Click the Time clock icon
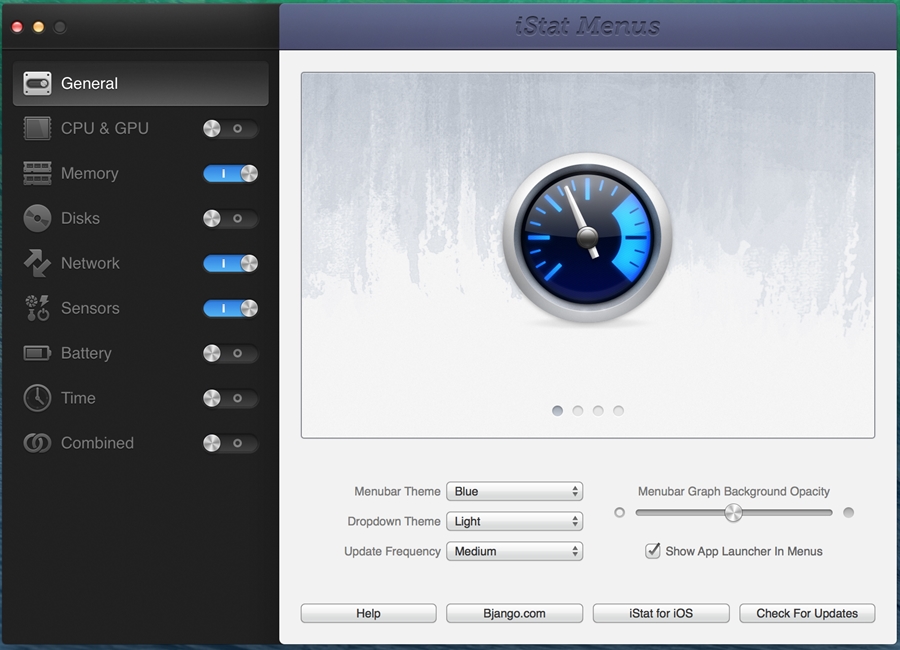Image resolution: width=900 pixels, height=650 pixels. click(x=37, y=398)
